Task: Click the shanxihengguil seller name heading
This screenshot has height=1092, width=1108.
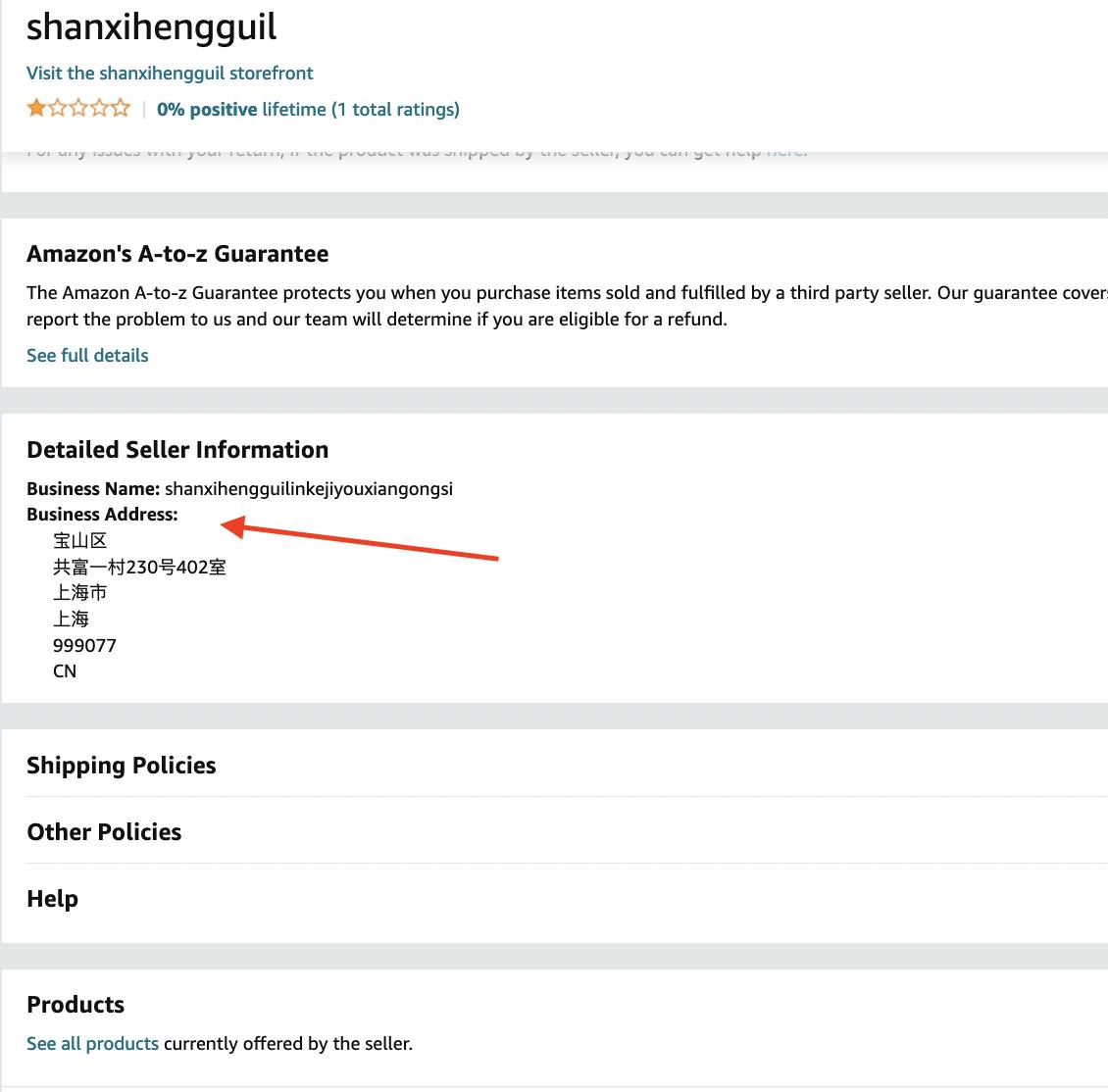Action: coord(152,26)
